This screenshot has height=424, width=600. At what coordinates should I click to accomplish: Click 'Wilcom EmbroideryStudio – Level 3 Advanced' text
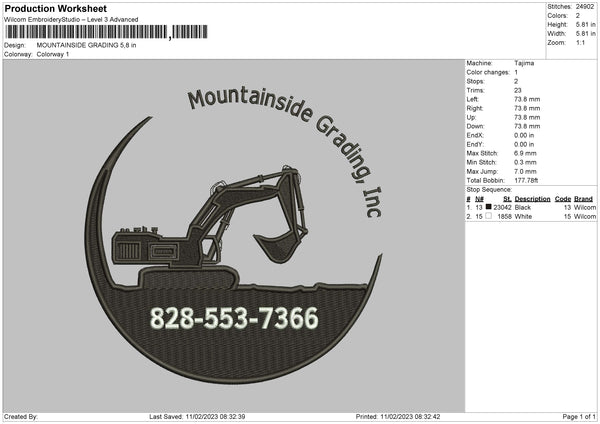[x=71, y=19]
